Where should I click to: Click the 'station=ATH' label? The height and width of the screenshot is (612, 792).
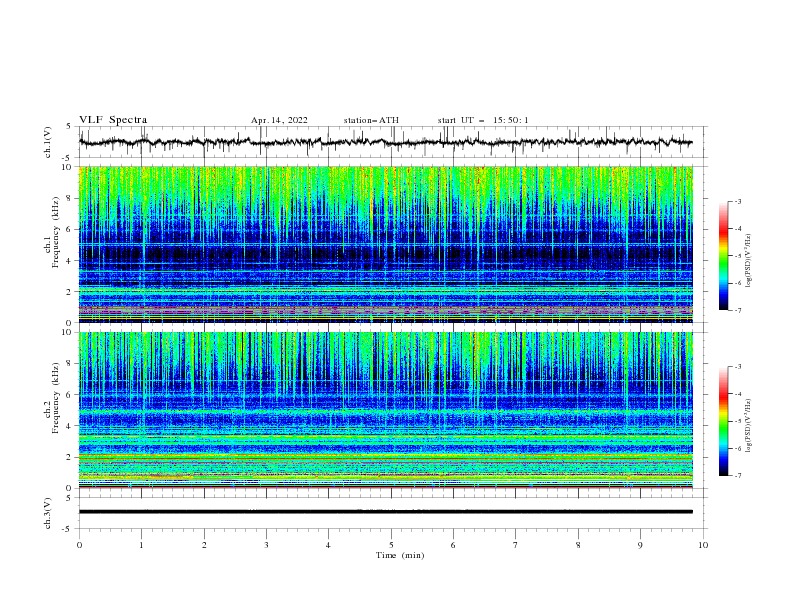[x=371, y=120]
